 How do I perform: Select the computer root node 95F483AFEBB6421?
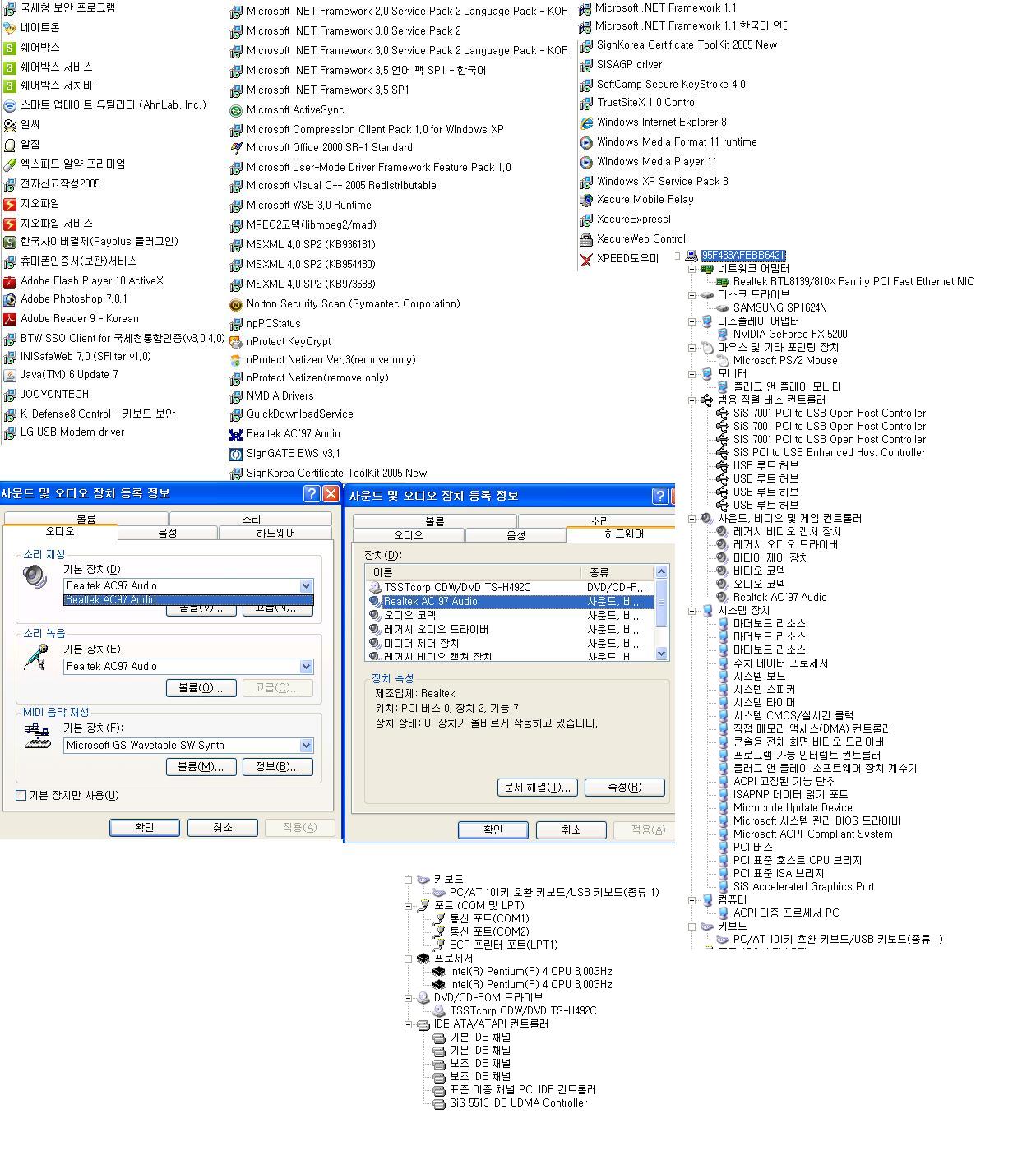742,256
